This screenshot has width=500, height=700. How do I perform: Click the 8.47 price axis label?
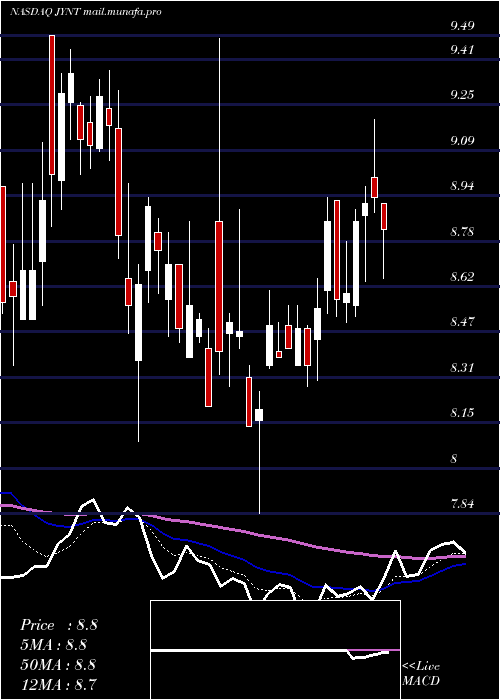coord(462,322)
